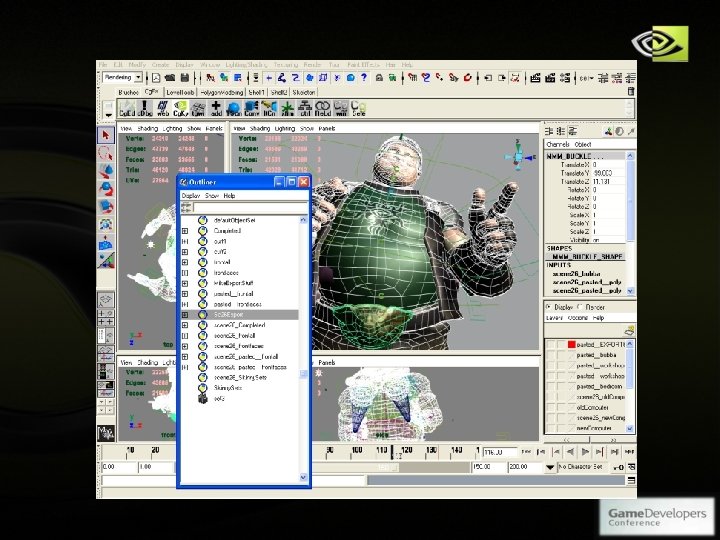Select scene26_bubba input node
Viewport: 720px width, 540px height.
click(576, 274)
